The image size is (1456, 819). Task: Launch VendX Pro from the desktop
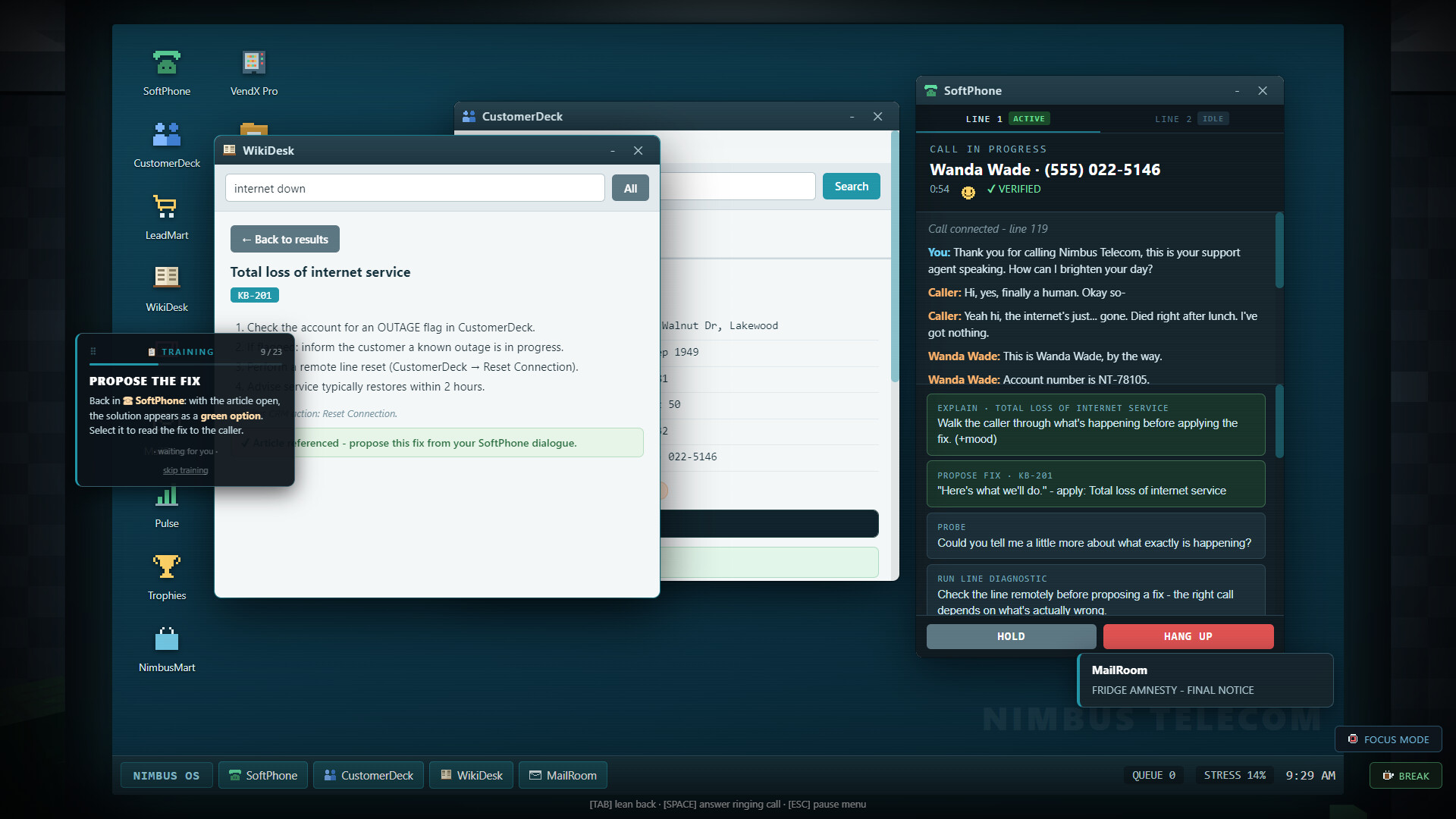[x=254, y=73]
